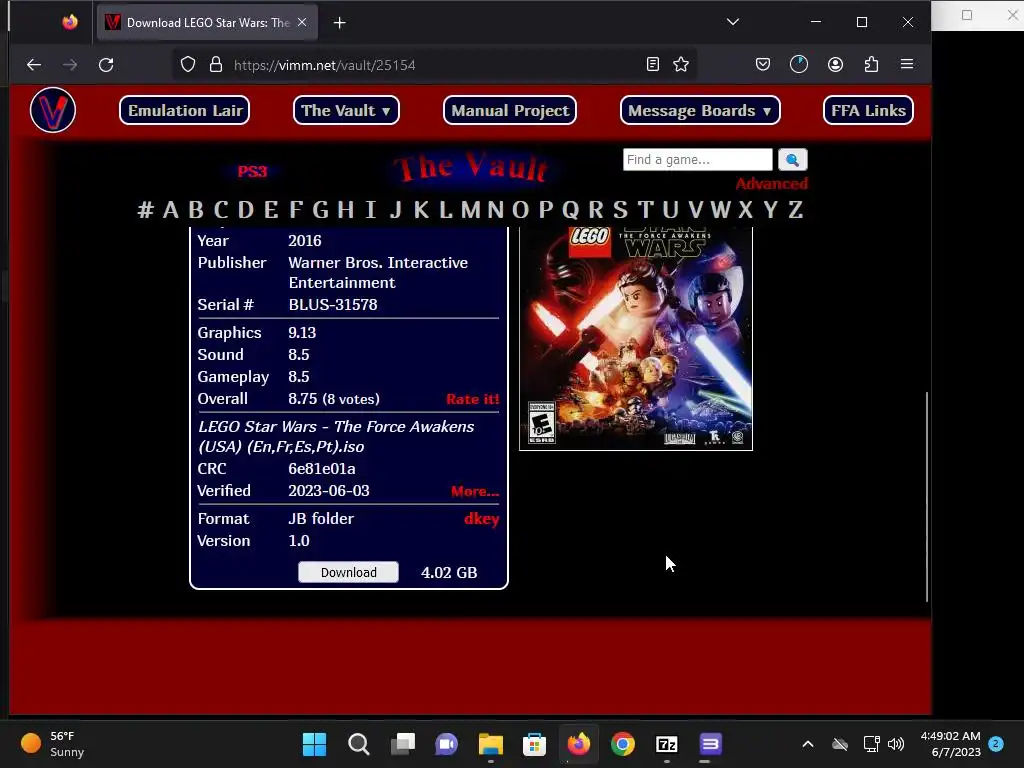Go to Emulation Lair
Viewport: 1024px width, 768px height.
tap(185, 110)
